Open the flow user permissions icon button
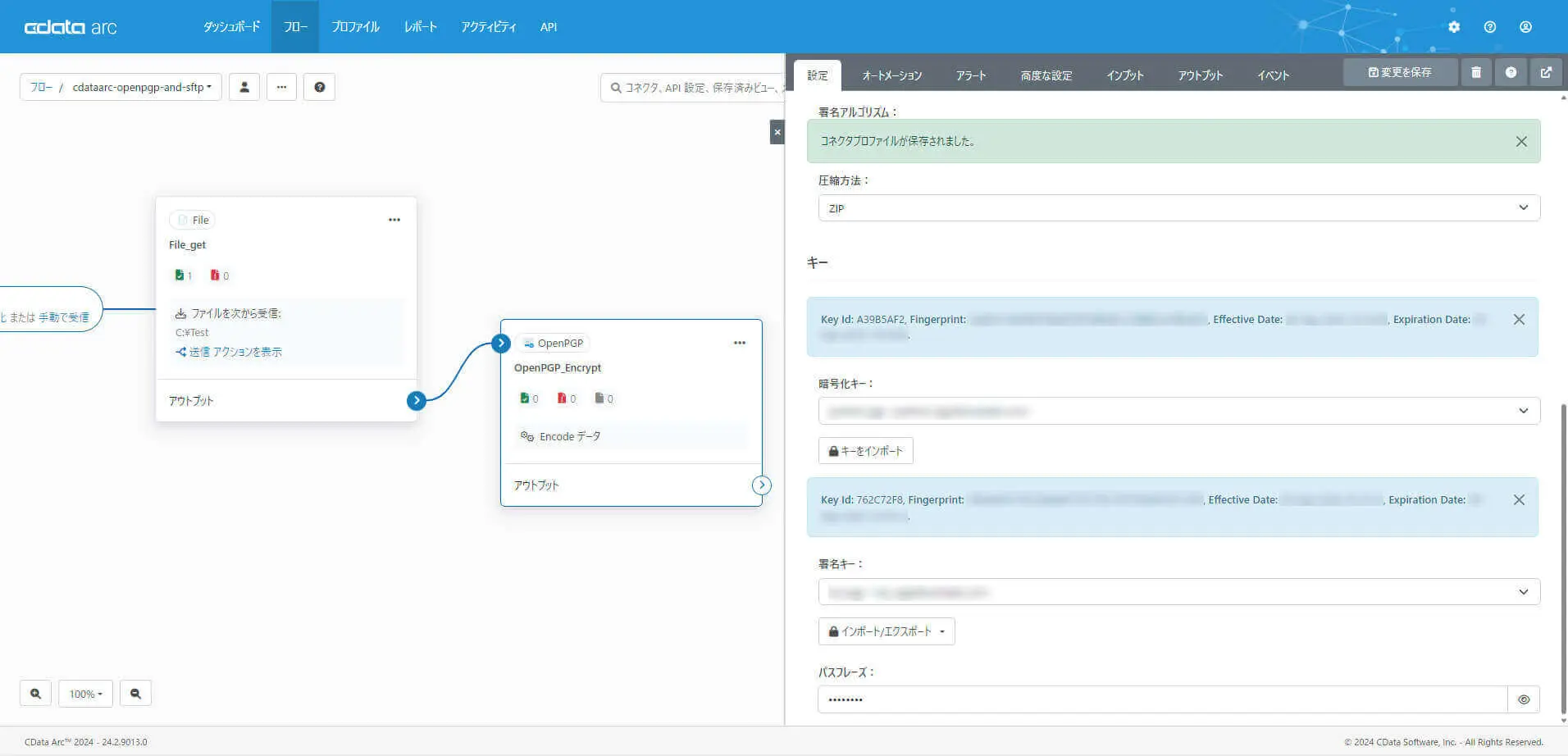Screen dimensions: 1568x756 [244, 87]
